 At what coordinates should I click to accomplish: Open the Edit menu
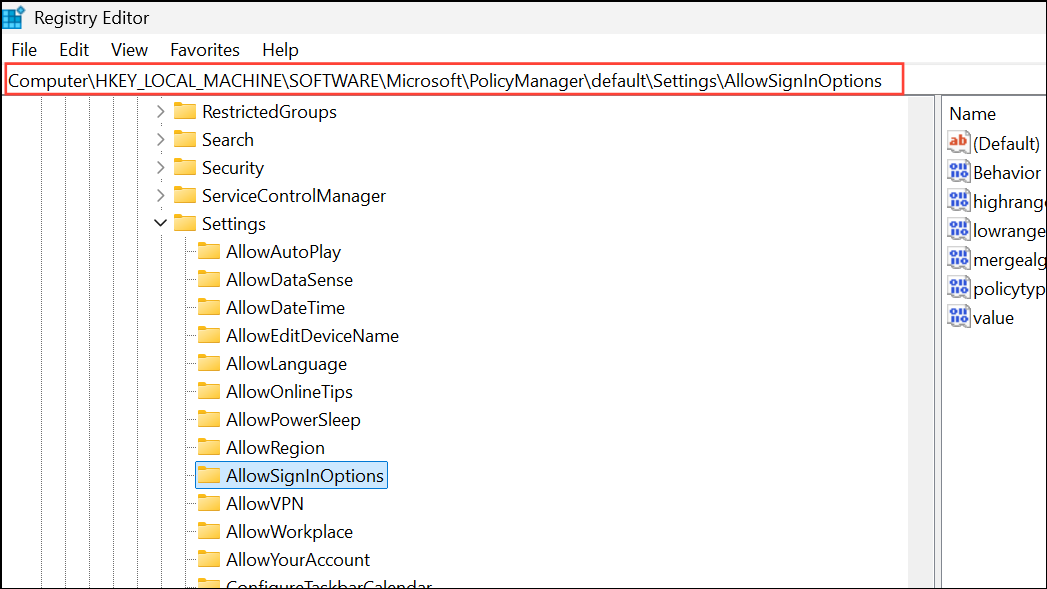pos(73,49)
